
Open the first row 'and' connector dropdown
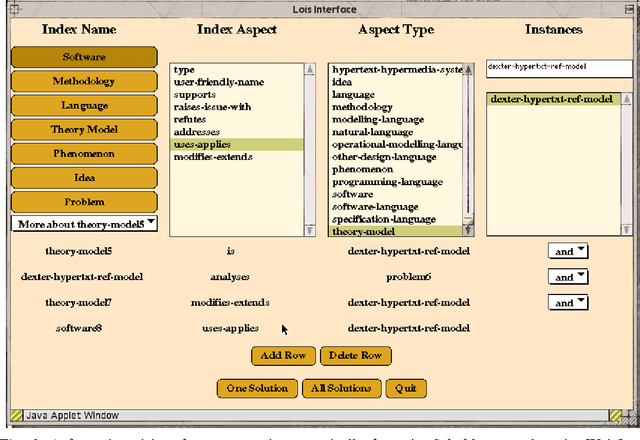568,251
